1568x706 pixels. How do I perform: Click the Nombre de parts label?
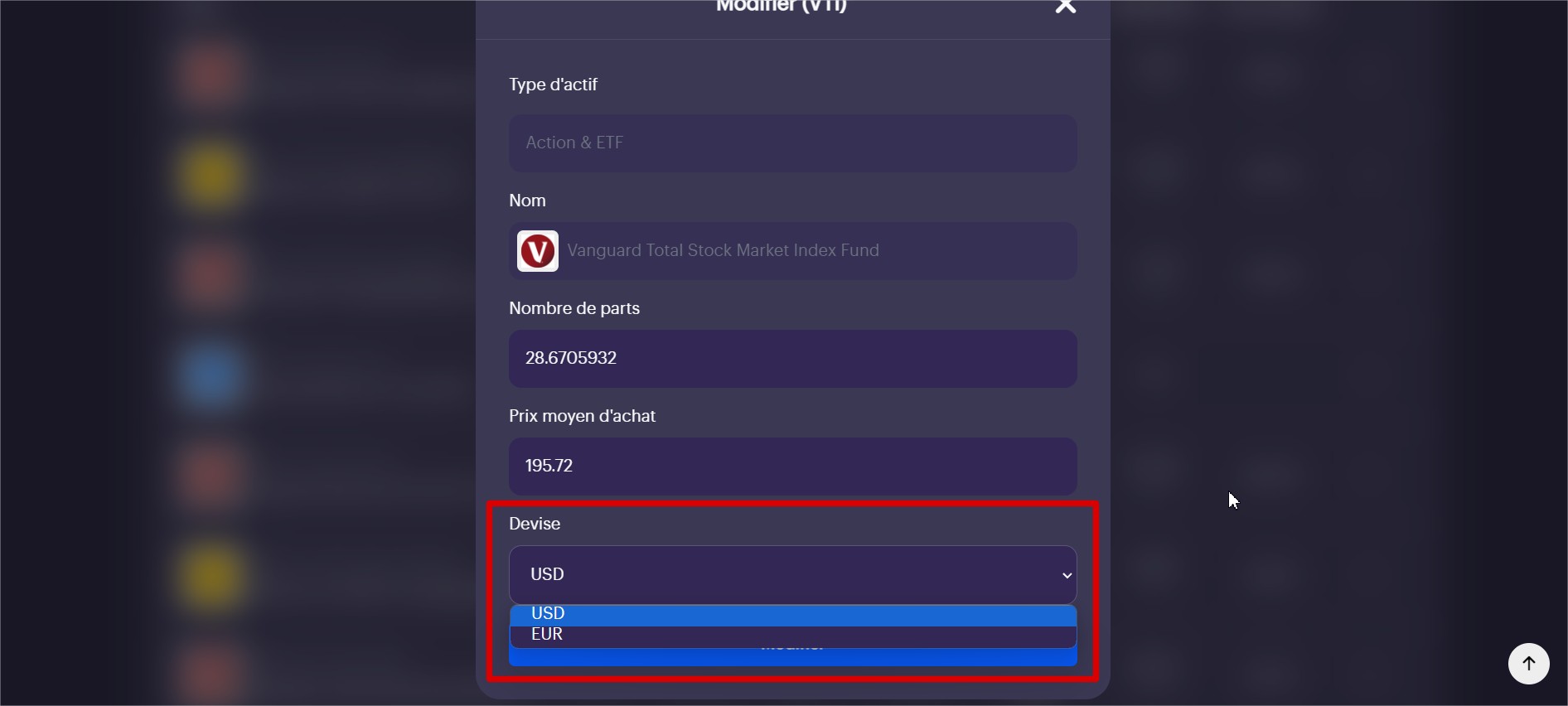coord(573,308)
